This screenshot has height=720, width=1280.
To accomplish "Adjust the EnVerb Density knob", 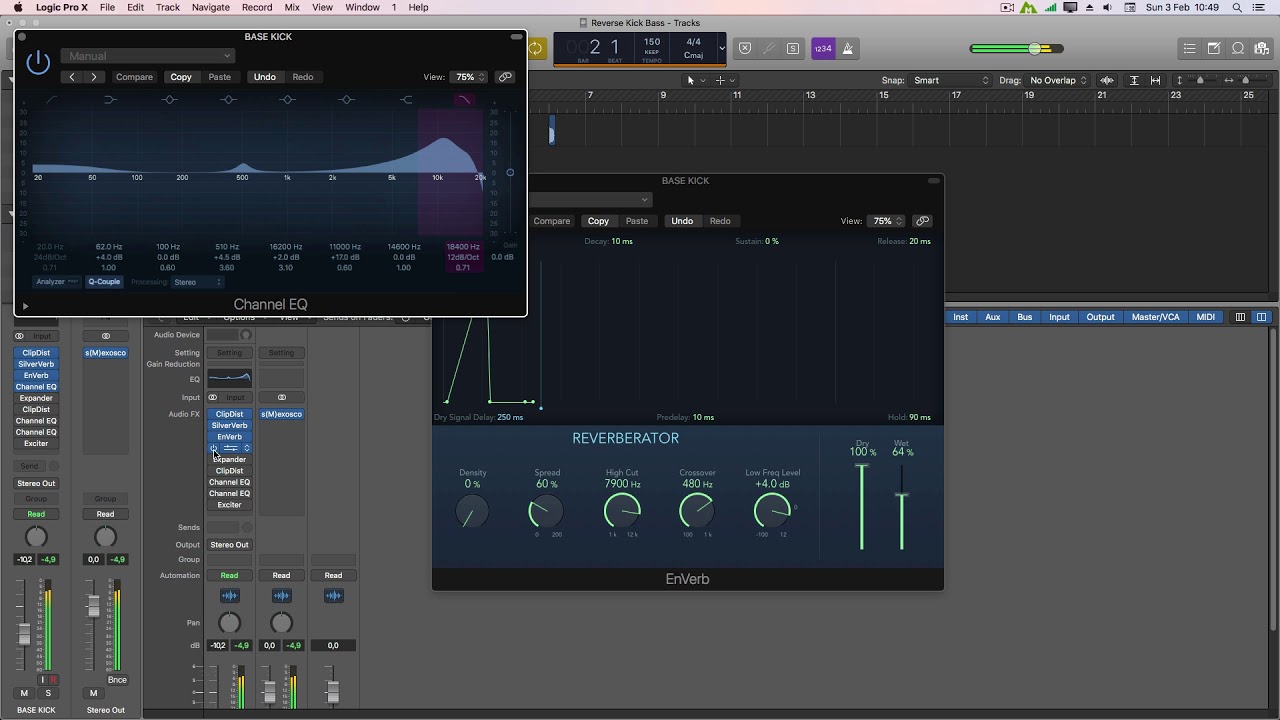I will point(472,512).
